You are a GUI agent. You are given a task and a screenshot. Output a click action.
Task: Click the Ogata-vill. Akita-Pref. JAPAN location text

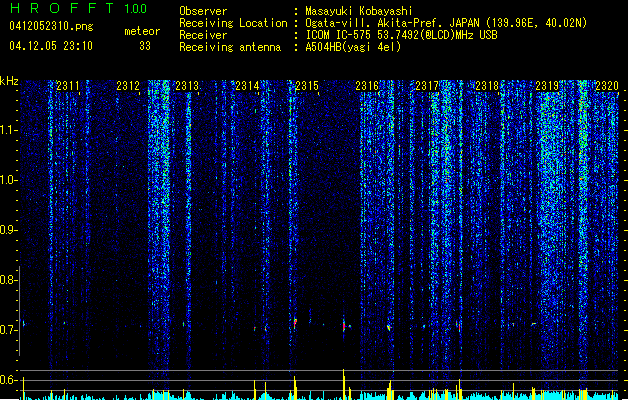[446, 23]
